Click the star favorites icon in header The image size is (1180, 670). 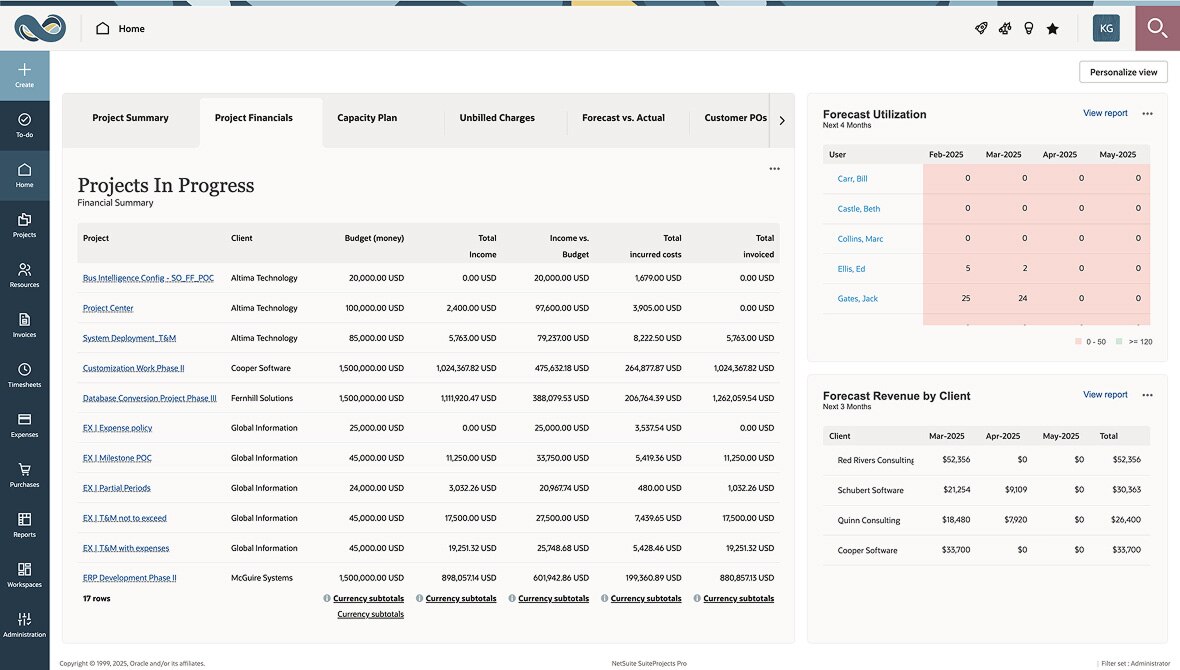pyautogui.click(x=1052, y=29)
